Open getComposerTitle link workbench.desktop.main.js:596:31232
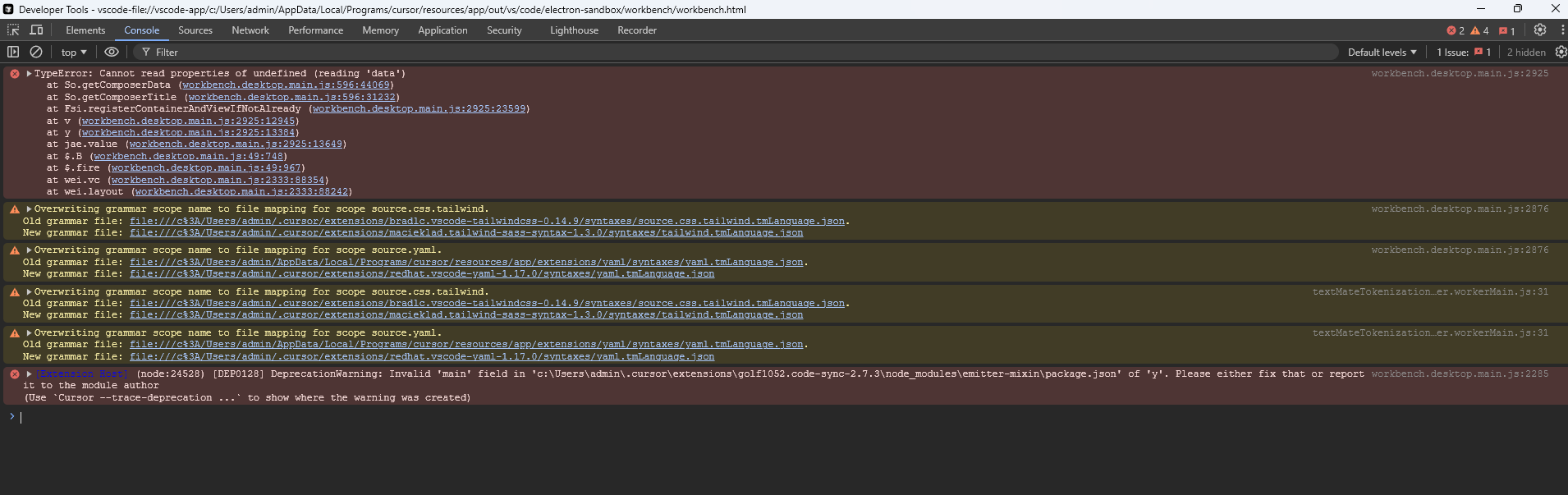The width and height of the screenshot is (1568, 495). (291, 97)
